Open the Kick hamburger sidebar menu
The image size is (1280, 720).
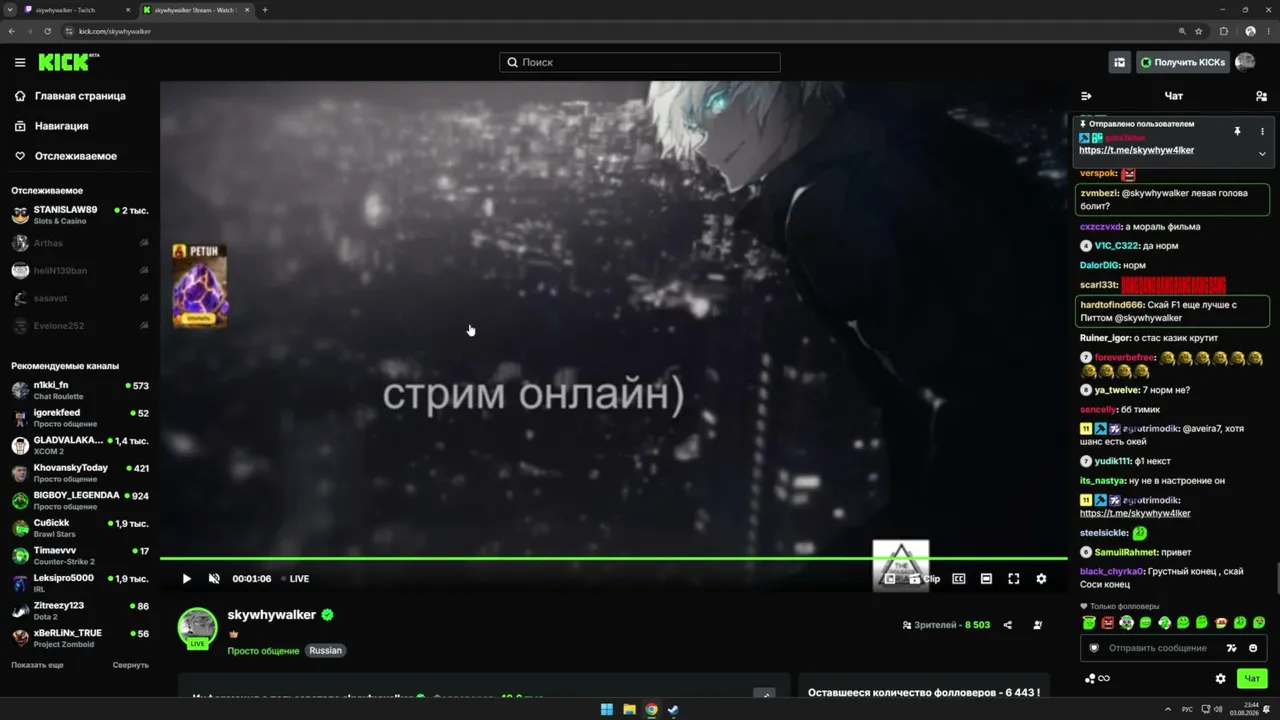coord(20,62)
